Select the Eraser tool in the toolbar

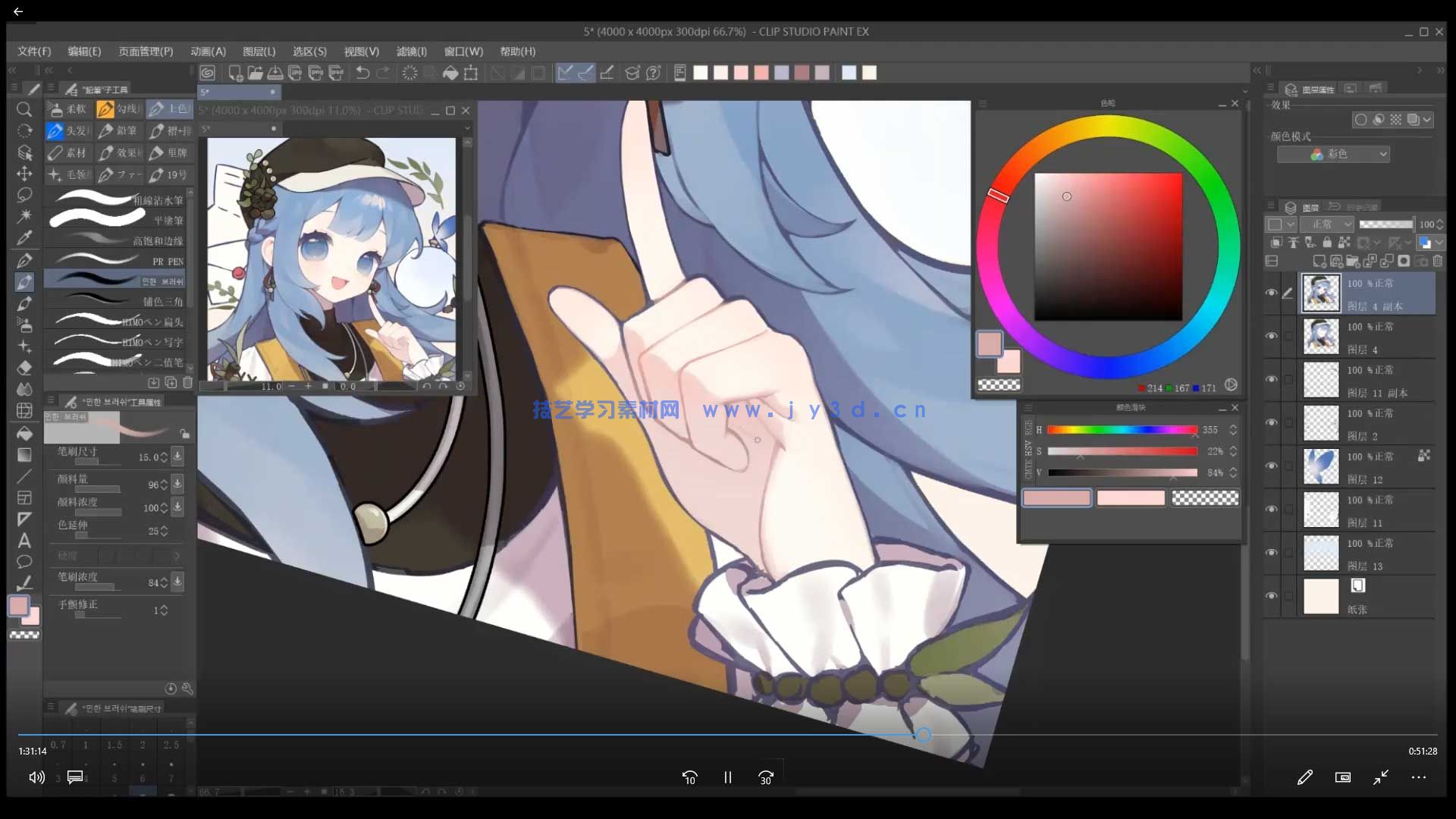pos(24,368)
